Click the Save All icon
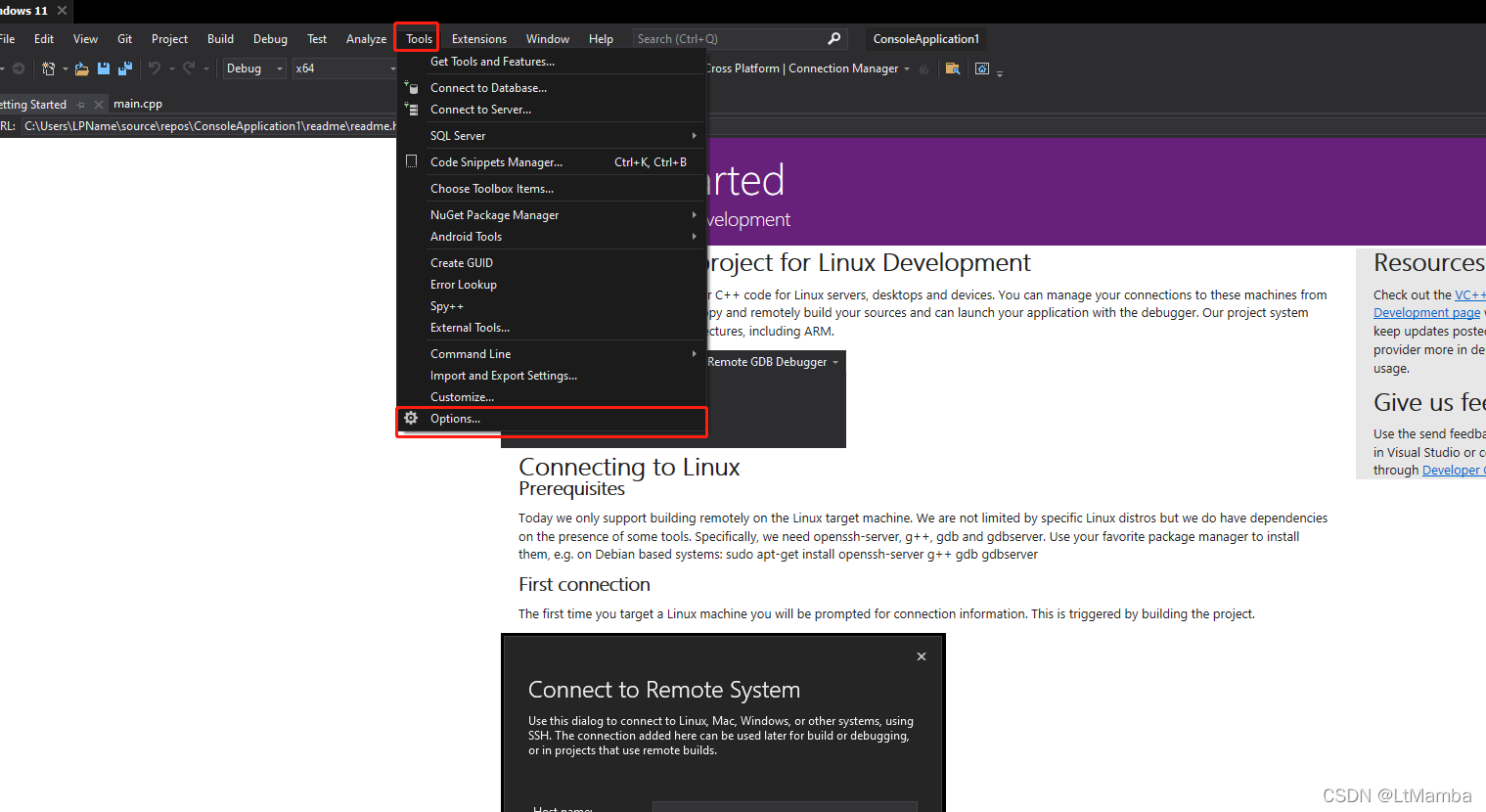This screenshot has height=812, width=1486. (125, 68)
